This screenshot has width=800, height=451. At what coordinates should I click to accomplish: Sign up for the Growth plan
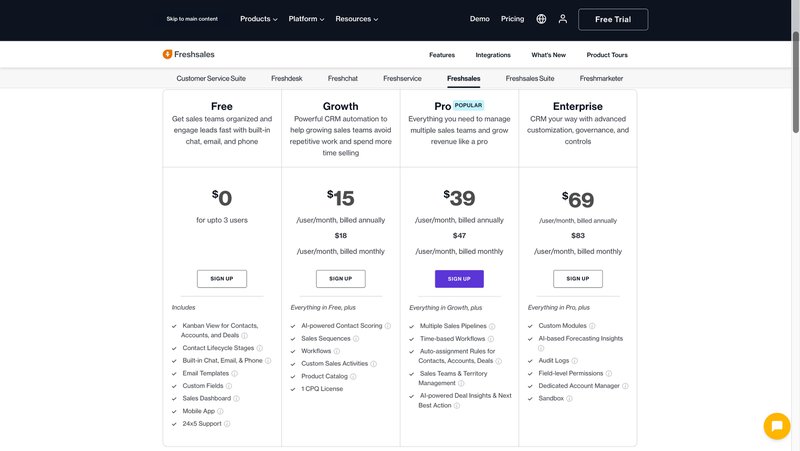(x=341, y=279)
